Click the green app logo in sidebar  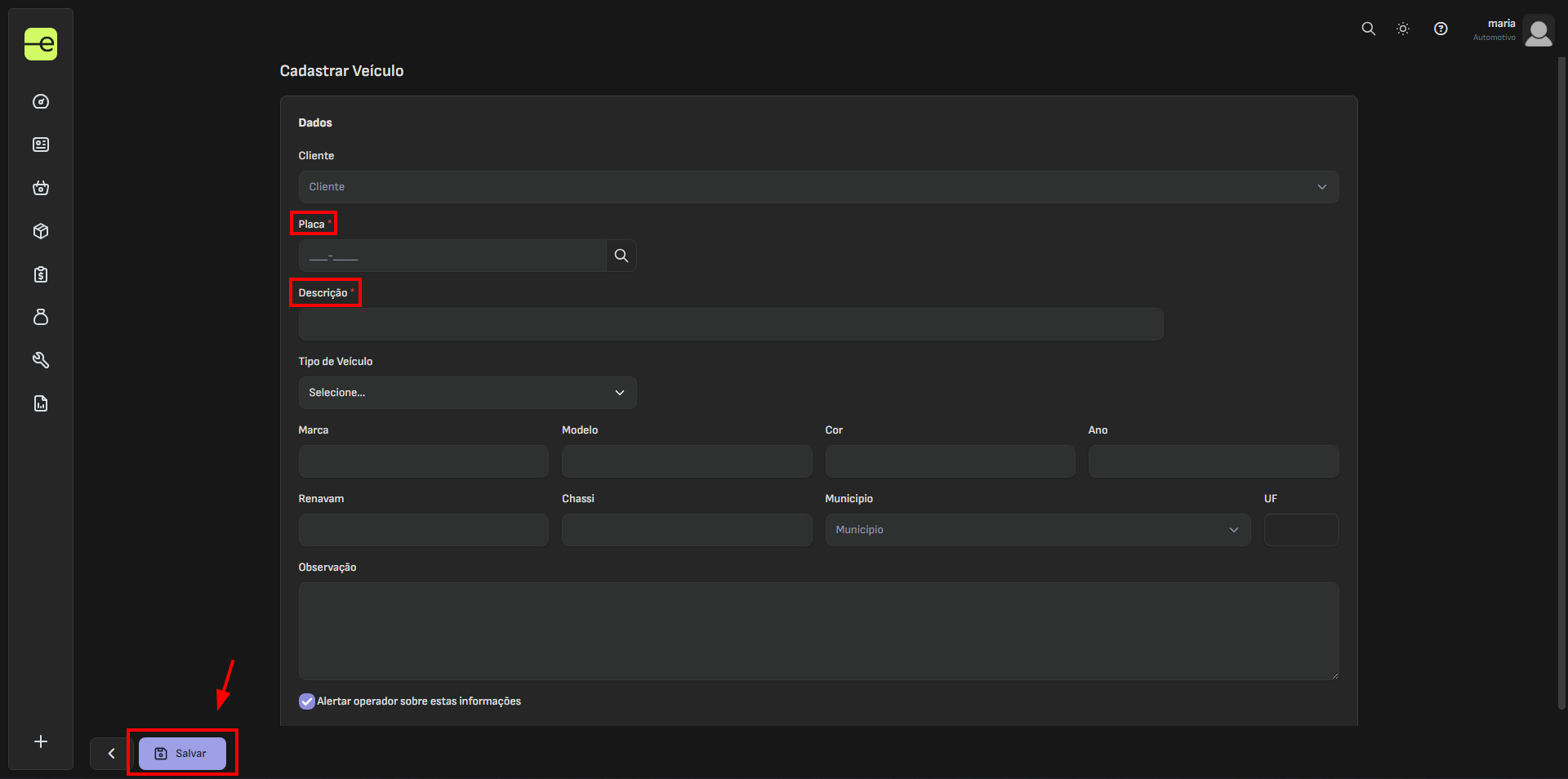41,44
